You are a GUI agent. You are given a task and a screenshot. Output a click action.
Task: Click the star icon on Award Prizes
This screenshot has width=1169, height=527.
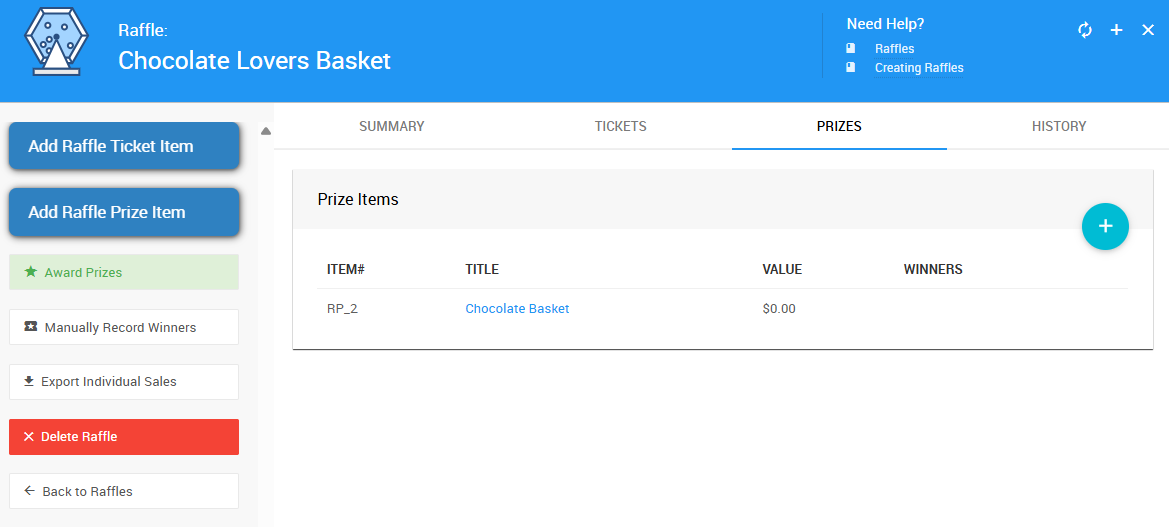(30, 272)
